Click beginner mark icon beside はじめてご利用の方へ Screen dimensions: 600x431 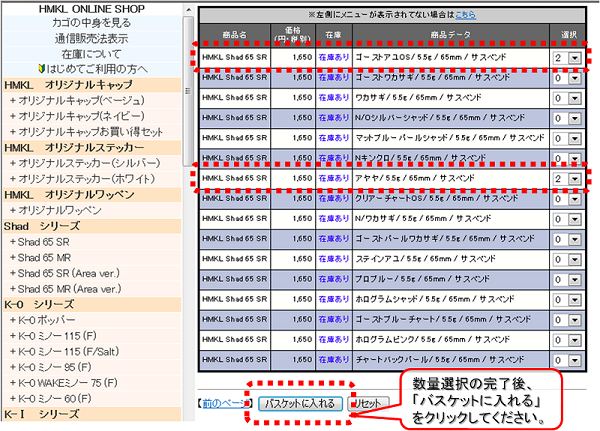pos(42,69)
